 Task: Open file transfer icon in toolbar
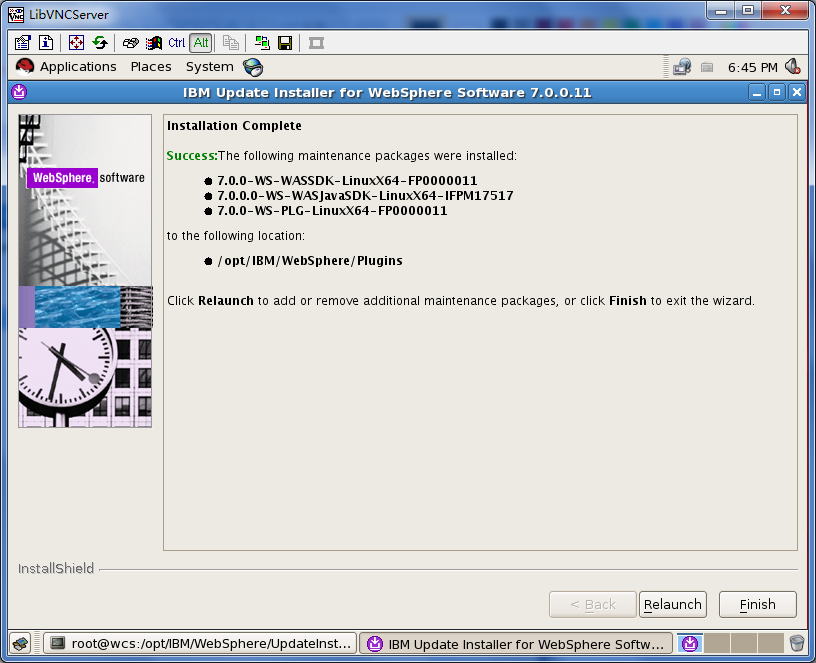tap(262, 43)
